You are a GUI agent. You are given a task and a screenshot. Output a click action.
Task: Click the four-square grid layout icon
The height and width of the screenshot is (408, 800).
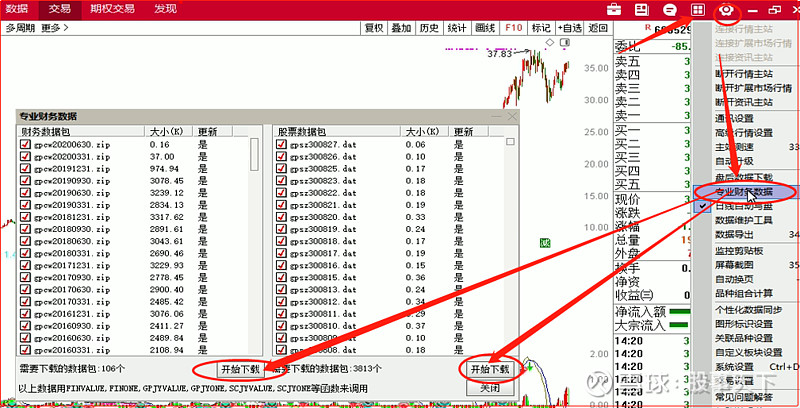point(697,9)
